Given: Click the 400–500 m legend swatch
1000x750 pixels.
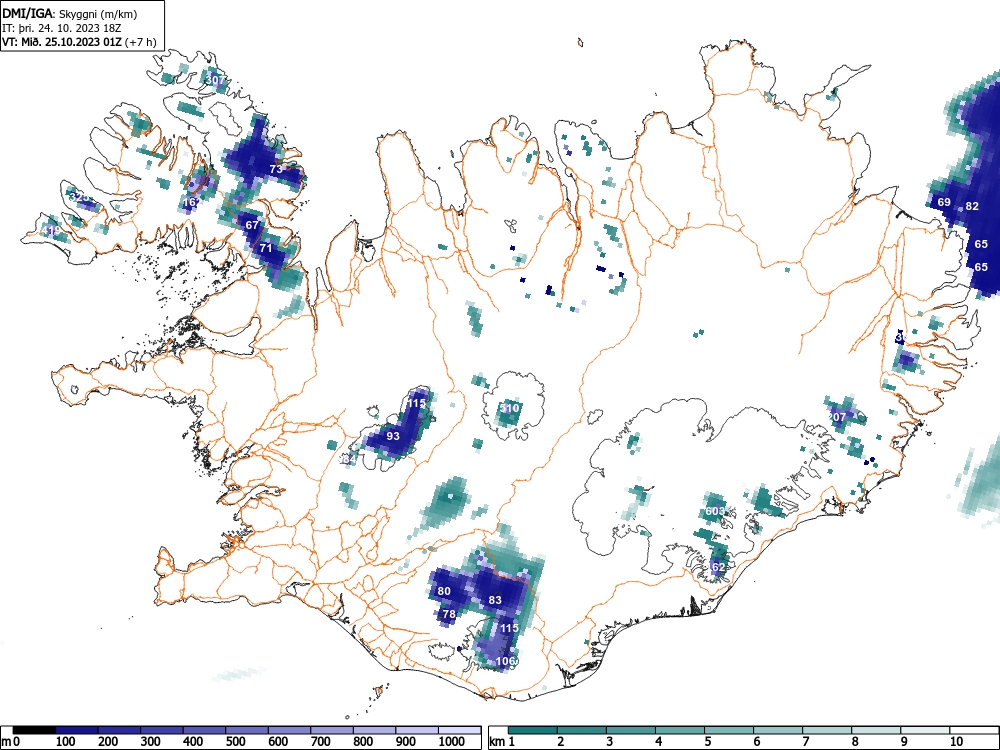Looking at the screenshot, I should (x=204, y=730).
